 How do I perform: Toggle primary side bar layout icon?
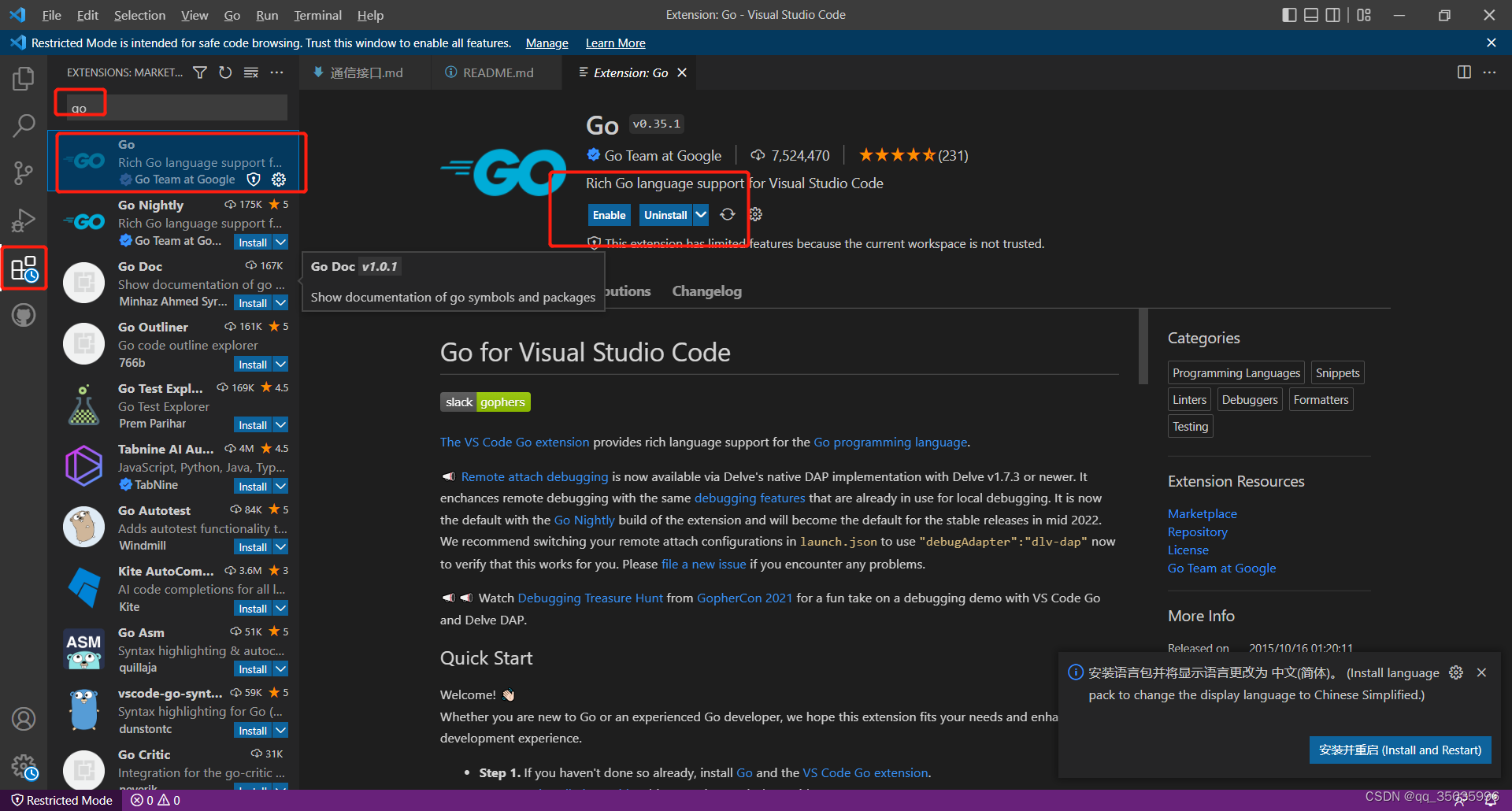pyautogui.click(x=1289, y=15)
